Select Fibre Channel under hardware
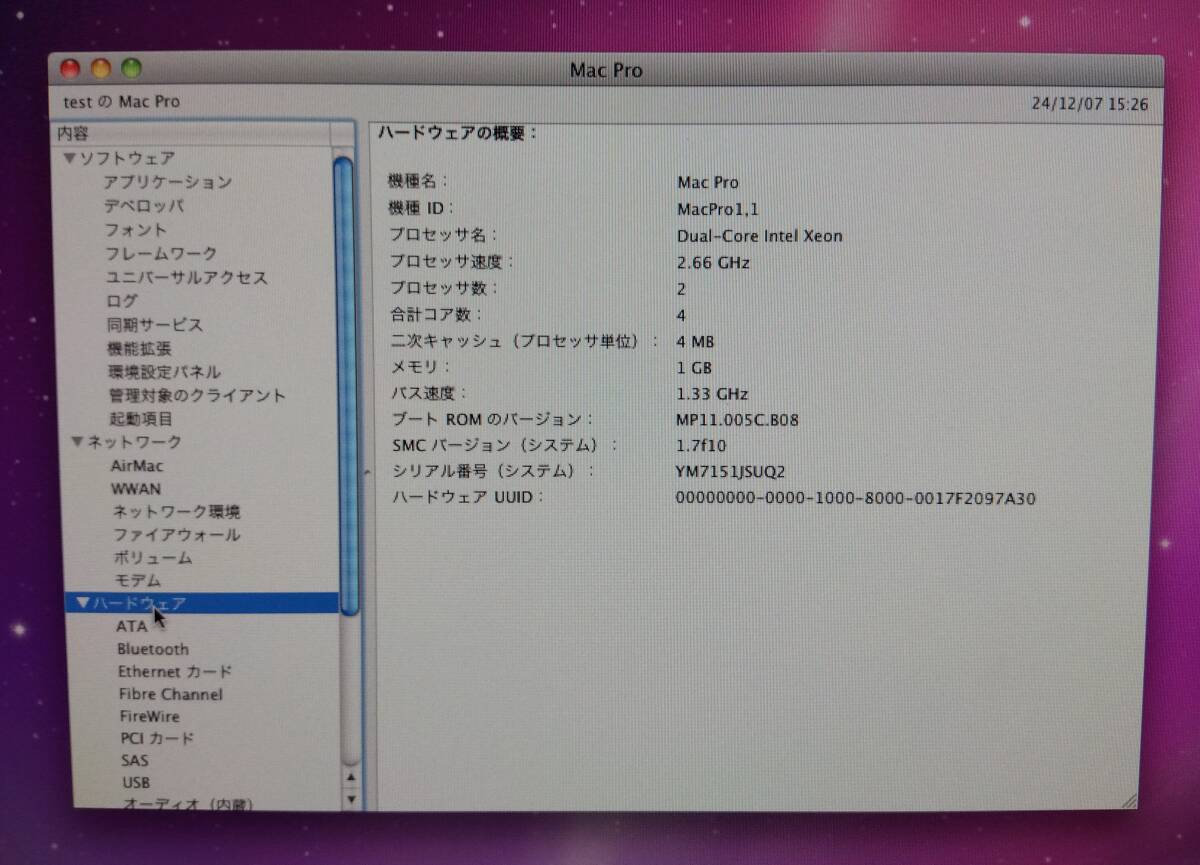This screenshot has width=1200, height=865. [171, 694]
